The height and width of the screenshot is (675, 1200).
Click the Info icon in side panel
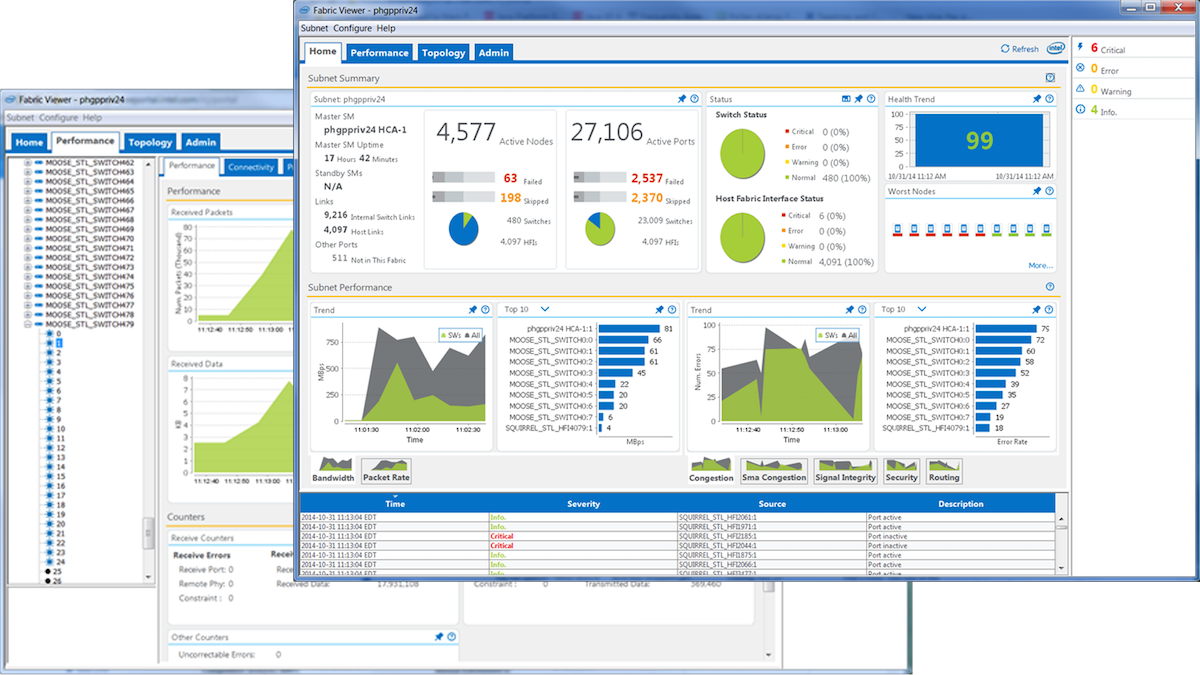pos(1080,109)
